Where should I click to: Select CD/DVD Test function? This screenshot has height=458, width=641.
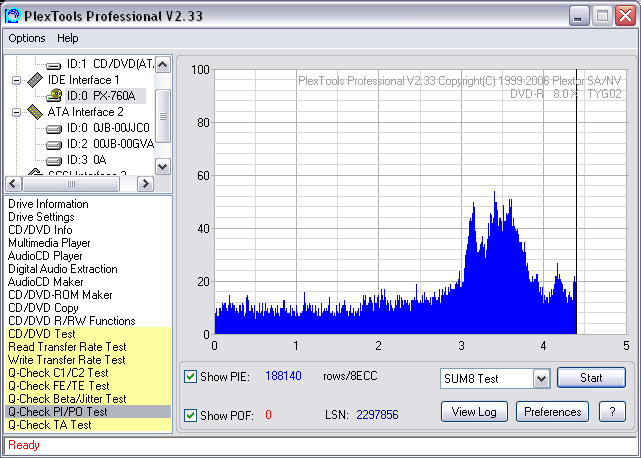point(88,334)
